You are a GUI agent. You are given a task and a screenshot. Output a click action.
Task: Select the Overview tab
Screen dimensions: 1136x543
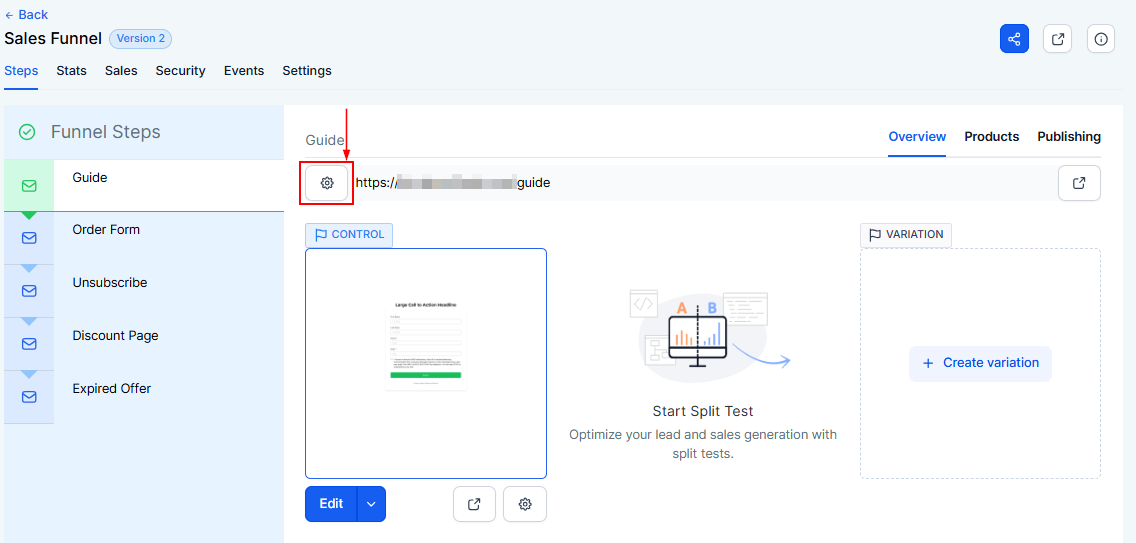click(917, 136)
